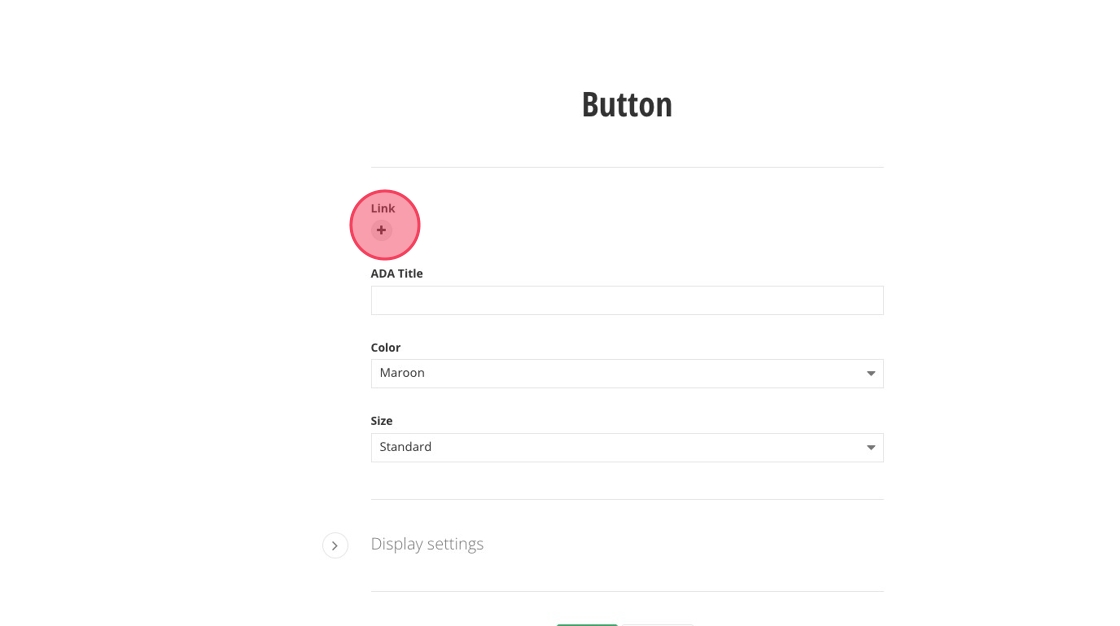Screen dimensions: 1120x626
Task: Select the Standard value text
Action: 406,447
